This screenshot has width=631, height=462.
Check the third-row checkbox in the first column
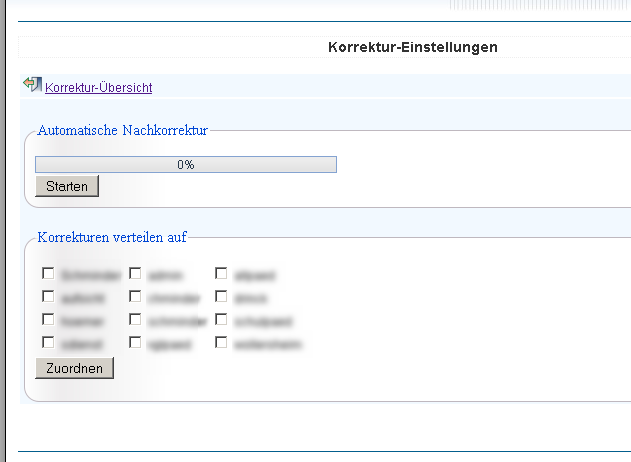point(48,320)
